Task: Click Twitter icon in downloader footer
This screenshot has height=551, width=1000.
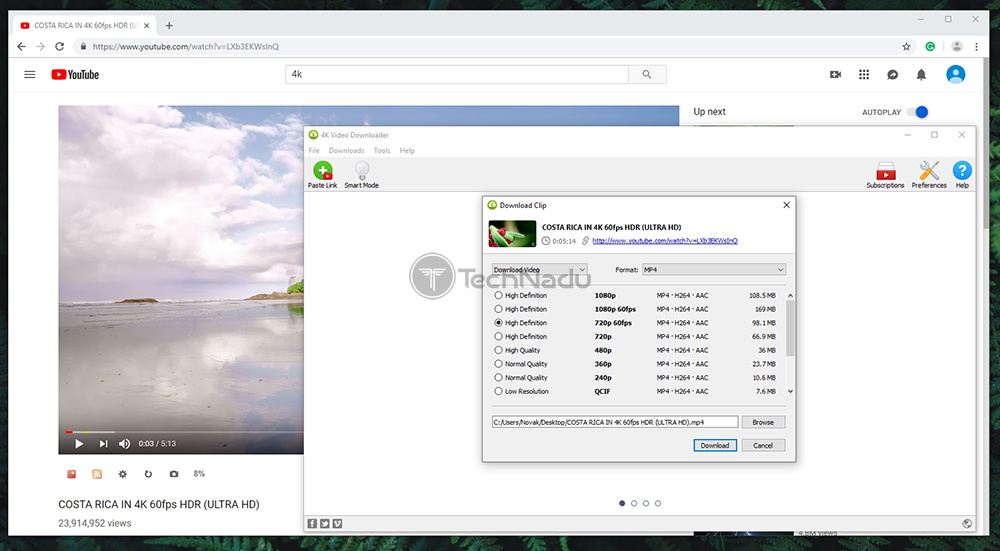Action: click(x=325, y=524)
